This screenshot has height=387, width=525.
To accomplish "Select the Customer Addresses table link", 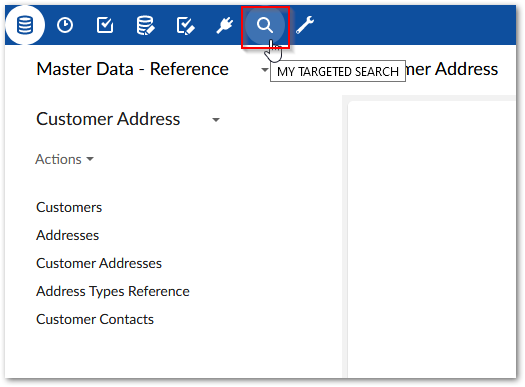I will click(x=99, y=263).
